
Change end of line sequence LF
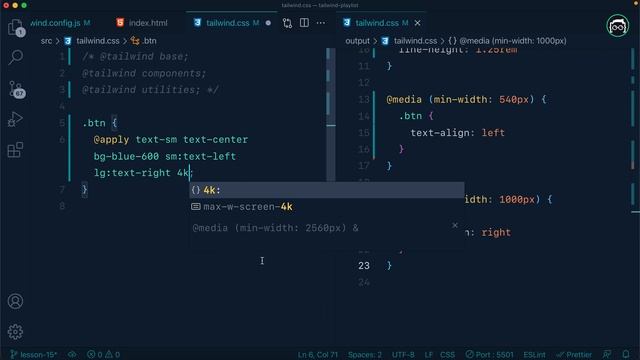[429, 354]
